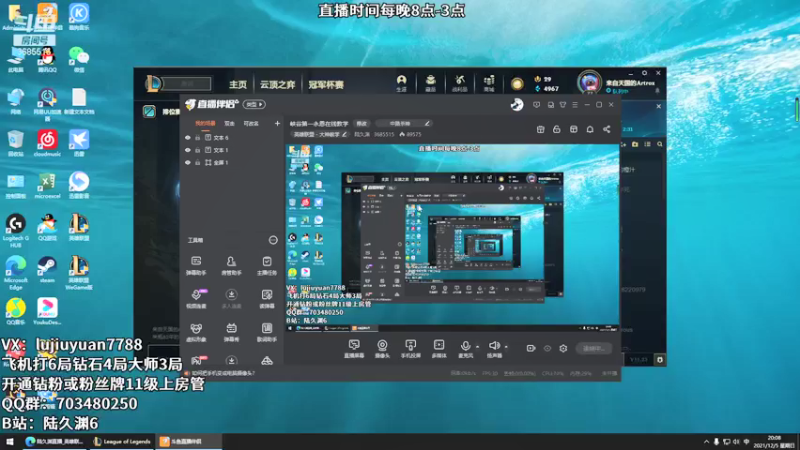800x450 pixels.
Task: Mute the 麦克风 microphone
Action: click(465, 349)
